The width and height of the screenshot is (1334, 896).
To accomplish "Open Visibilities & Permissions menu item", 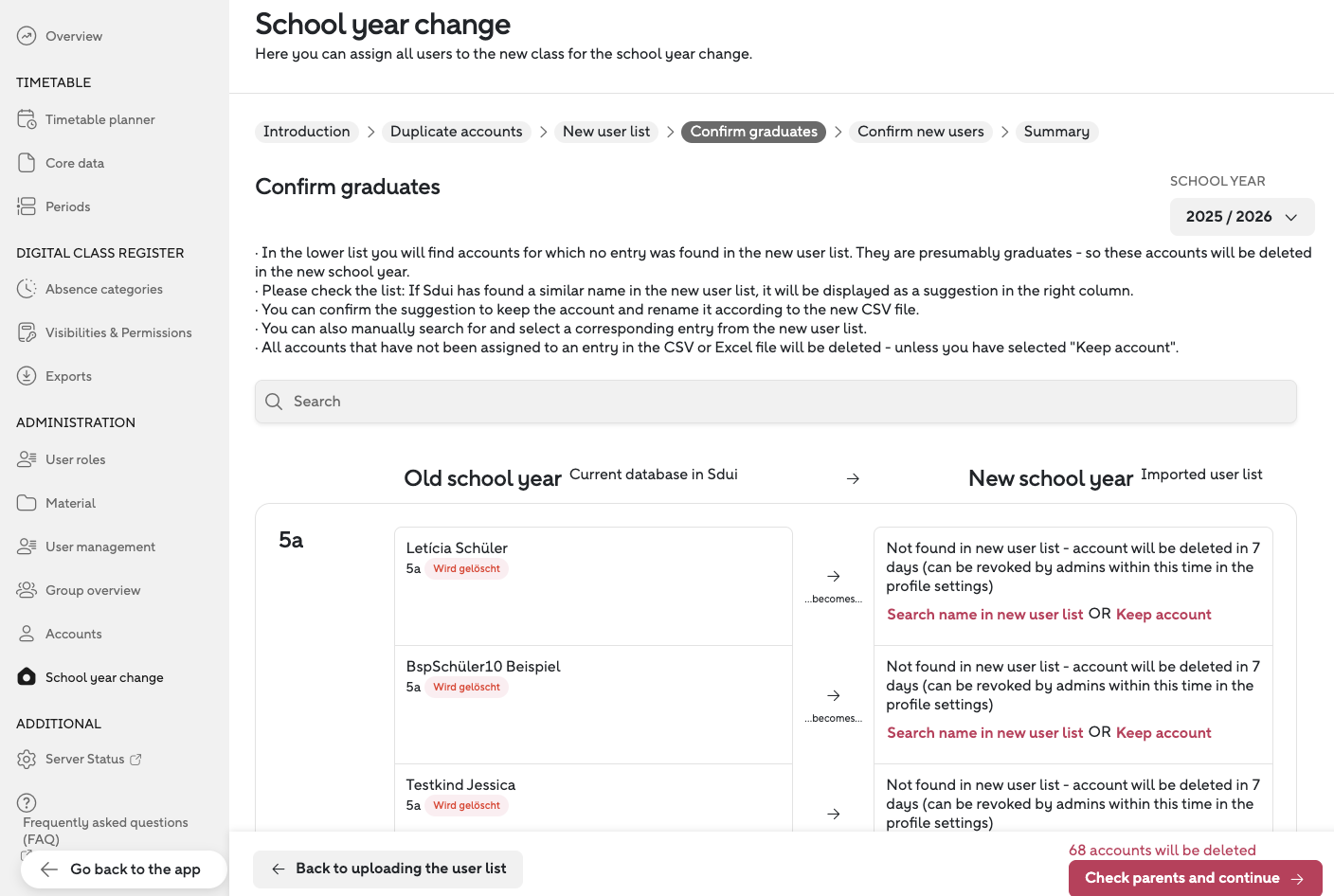I will tap(117, 332).
